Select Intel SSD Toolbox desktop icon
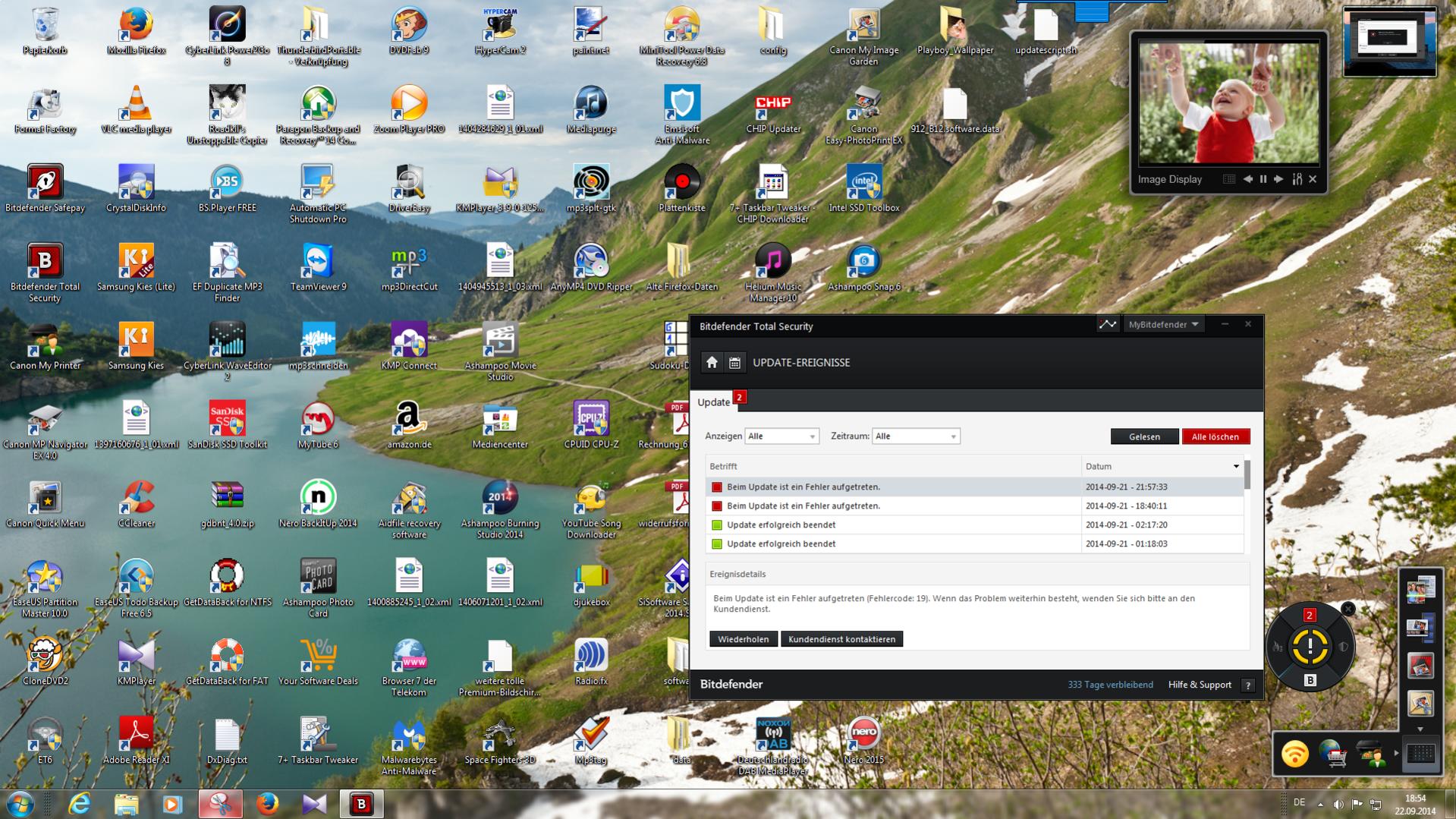Screen dimensions: 1456x819 [x=864, y=189]
